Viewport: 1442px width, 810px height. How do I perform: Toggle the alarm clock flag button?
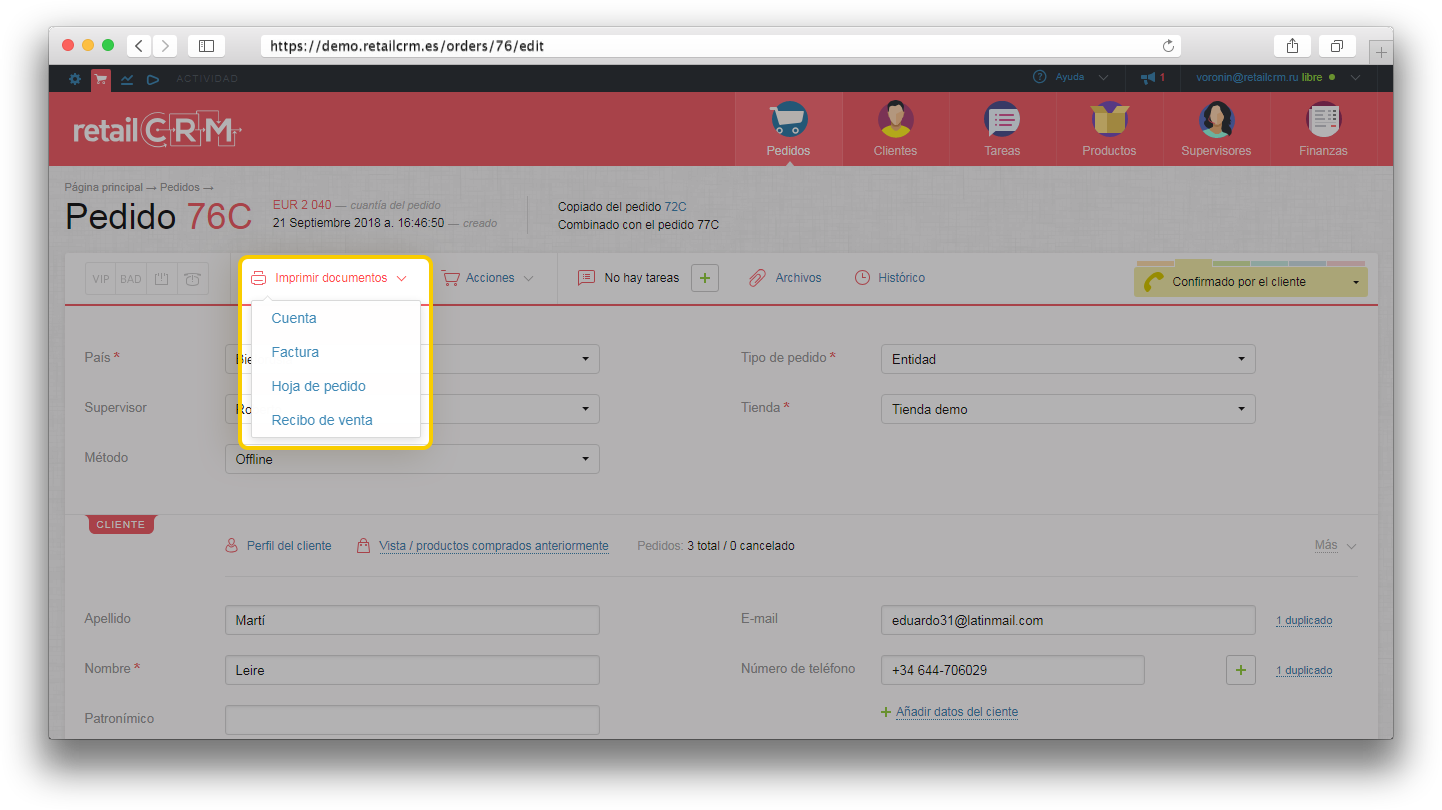coord(192,279)
